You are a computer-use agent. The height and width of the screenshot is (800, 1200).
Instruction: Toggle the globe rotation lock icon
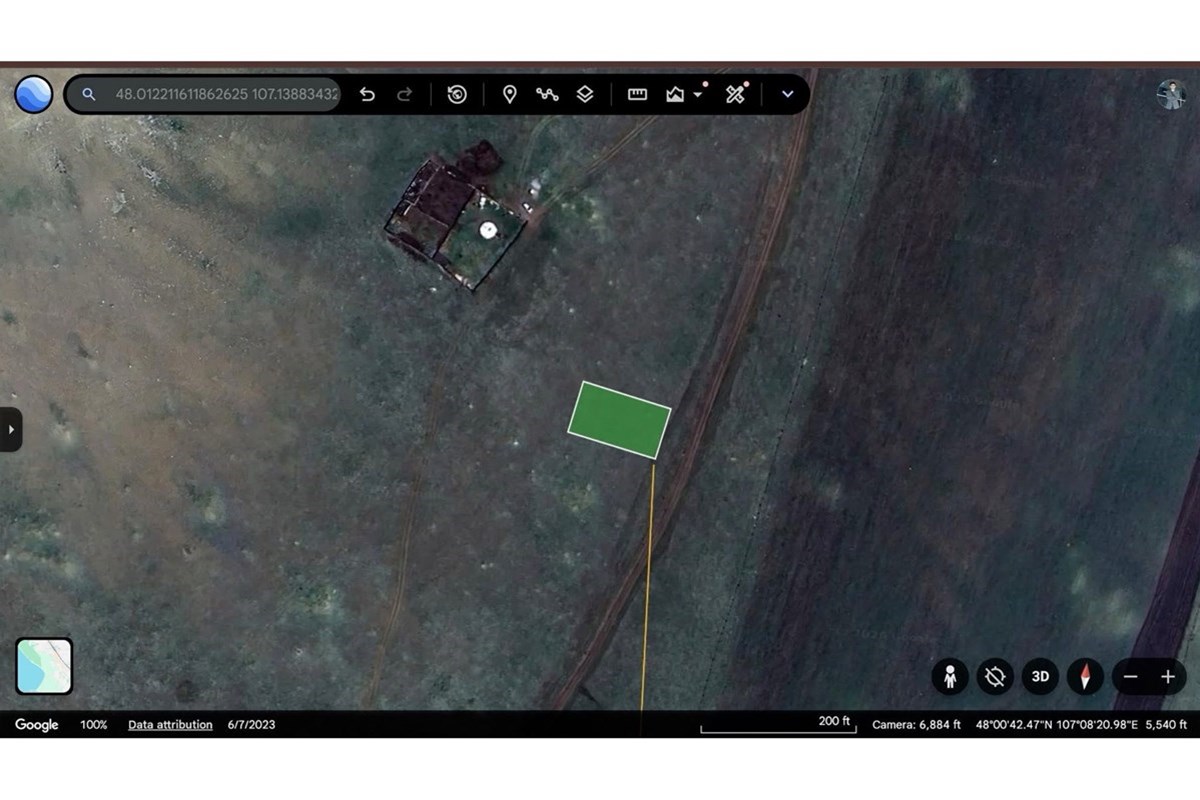pos(995,677)
